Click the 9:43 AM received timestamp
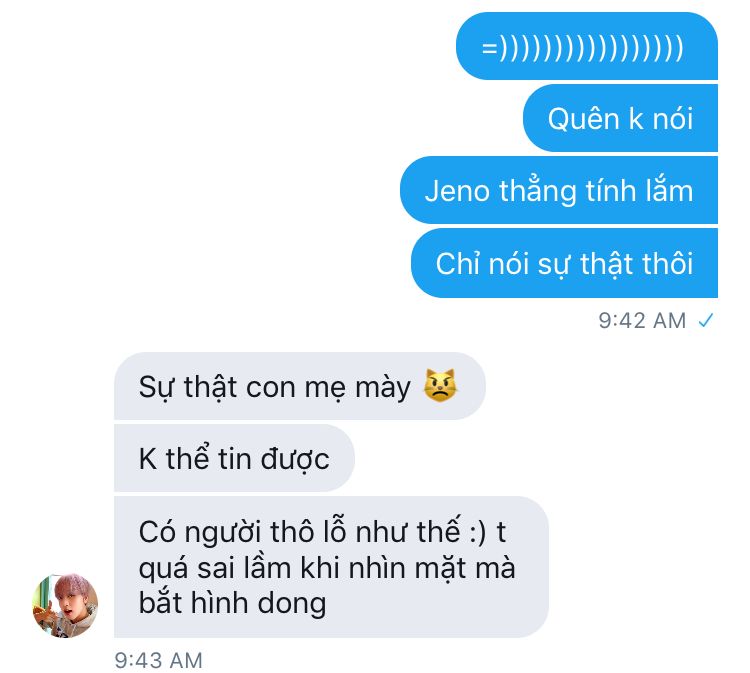 158,661
